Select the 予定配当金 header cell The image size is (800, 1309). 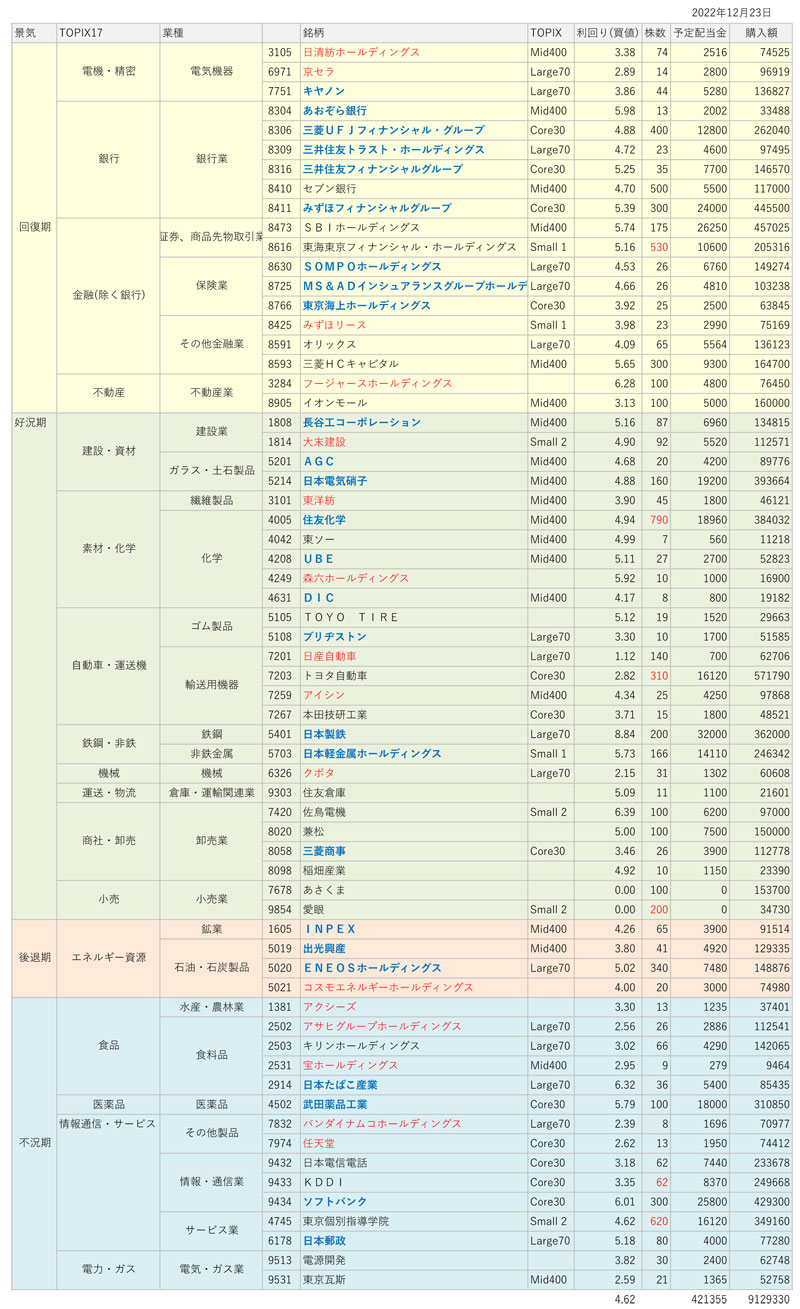pyautogui.click(x=700, y=32)
